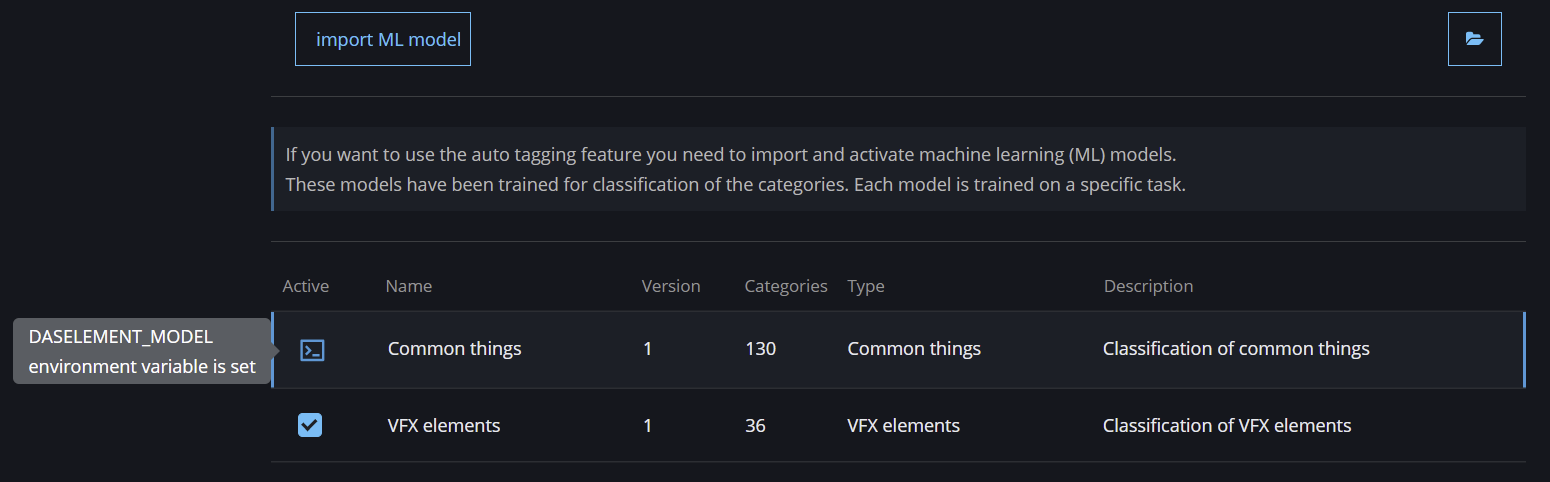Image resolution: width=1550 pixels, height=482 pixels.
Task: Select the VFX elements model name
Action: (444, 425)
